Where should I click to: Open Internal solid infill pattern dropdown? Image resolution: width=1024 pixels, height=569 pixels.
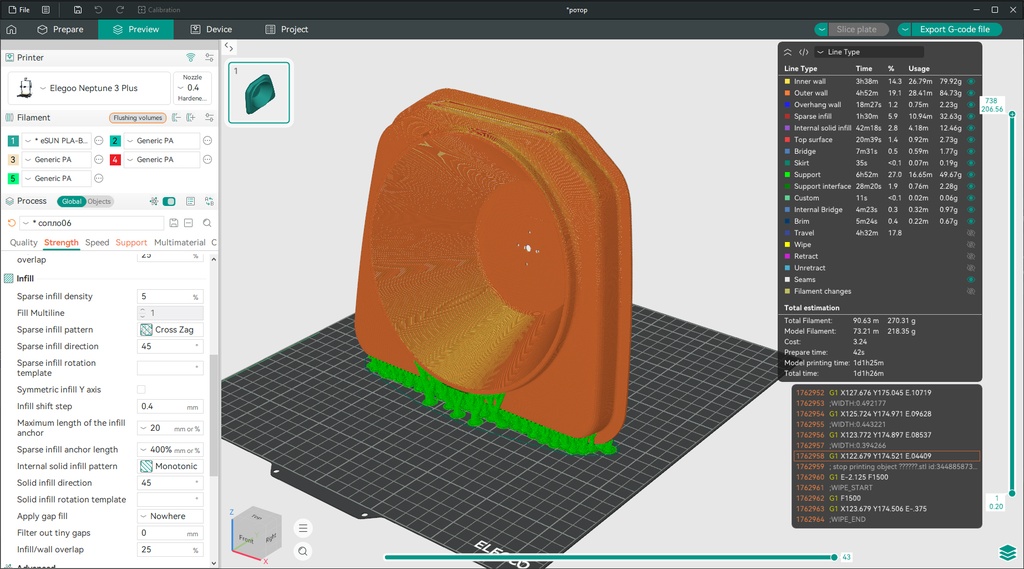point(170,466)
